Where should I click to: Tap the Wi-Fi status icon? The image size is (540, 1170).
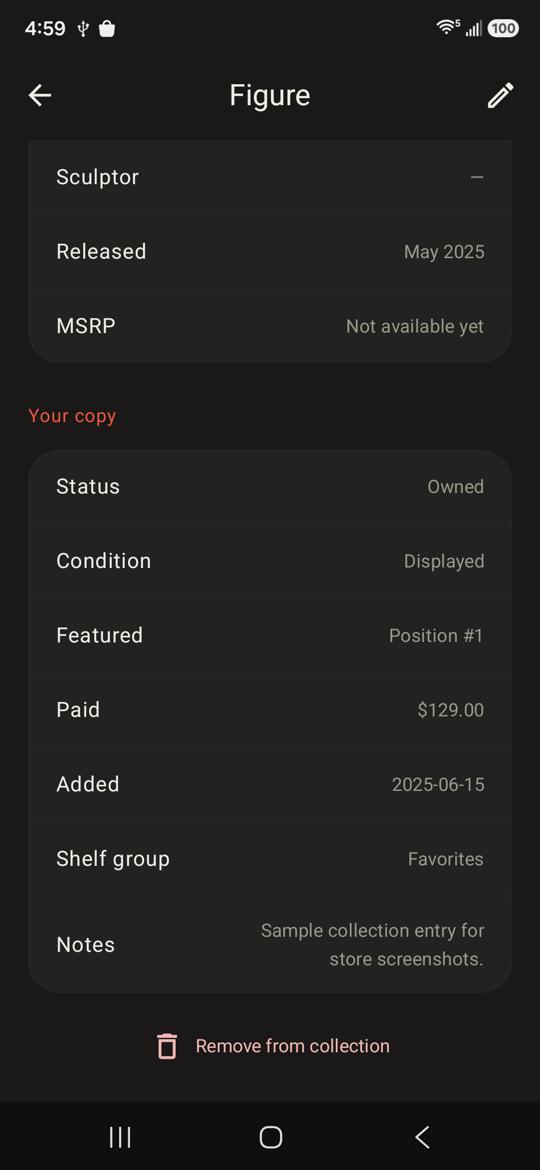[x=448, y=28]
